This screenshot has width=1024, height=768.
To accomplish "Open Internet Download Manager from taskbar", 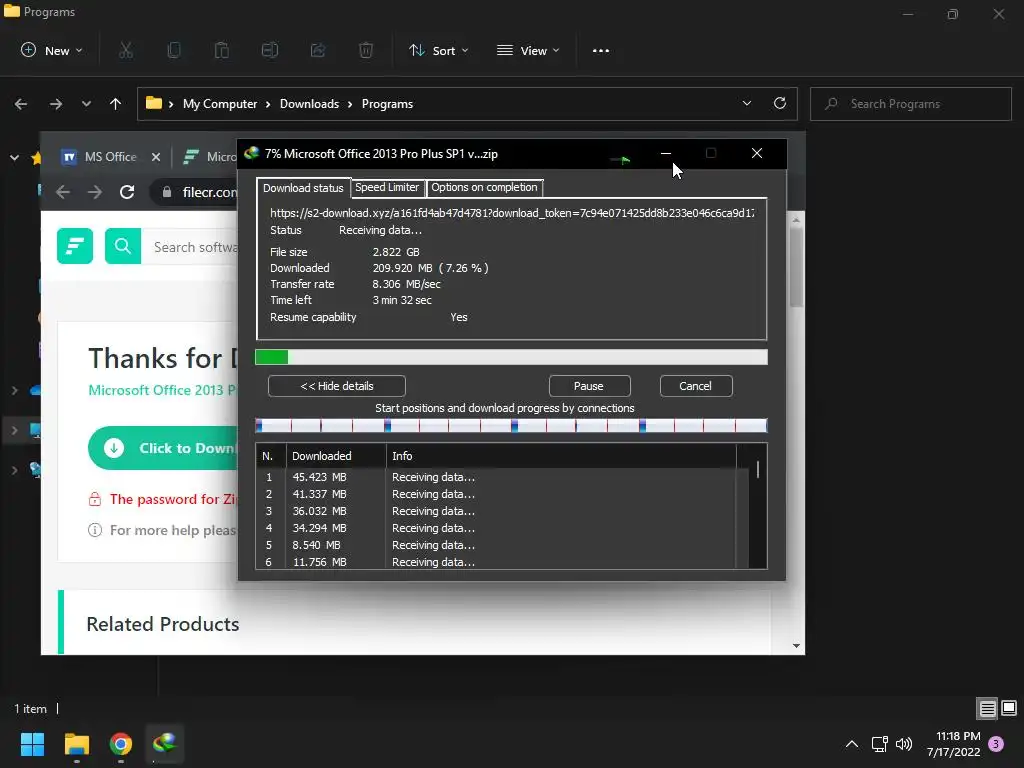I will 165,744.
